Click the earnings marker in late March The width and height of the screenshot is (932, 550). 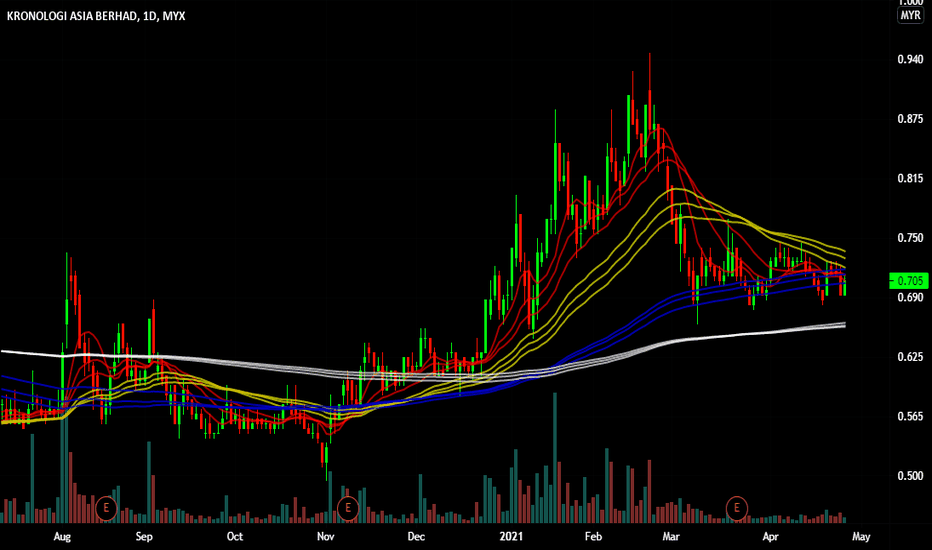[736, 508]
